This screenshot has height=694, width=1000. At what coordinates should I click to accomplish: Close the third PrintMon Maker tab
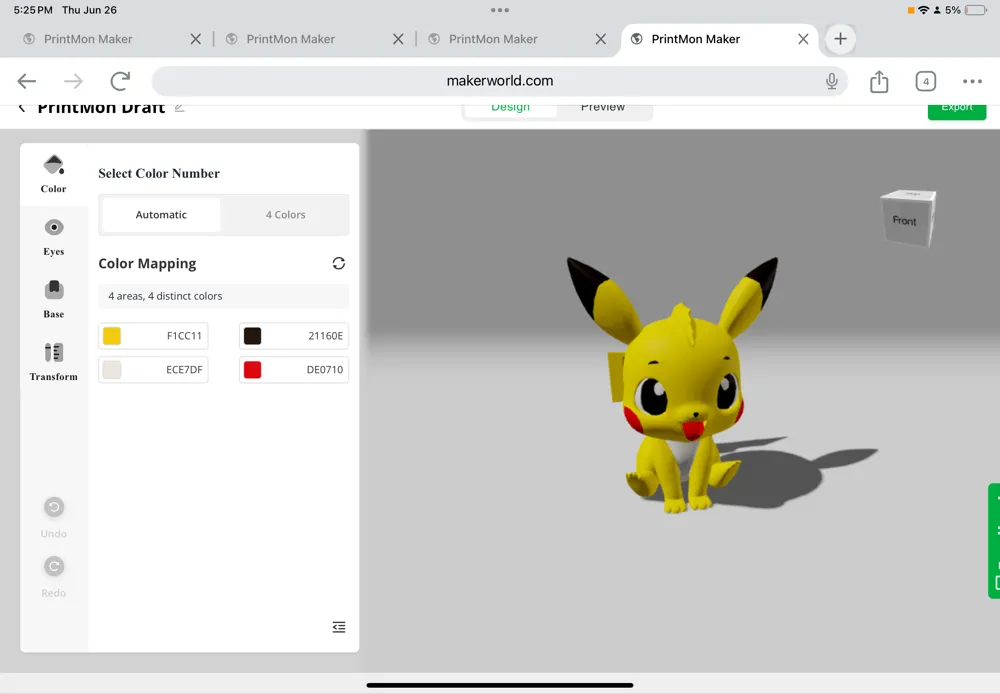point(601,39)
